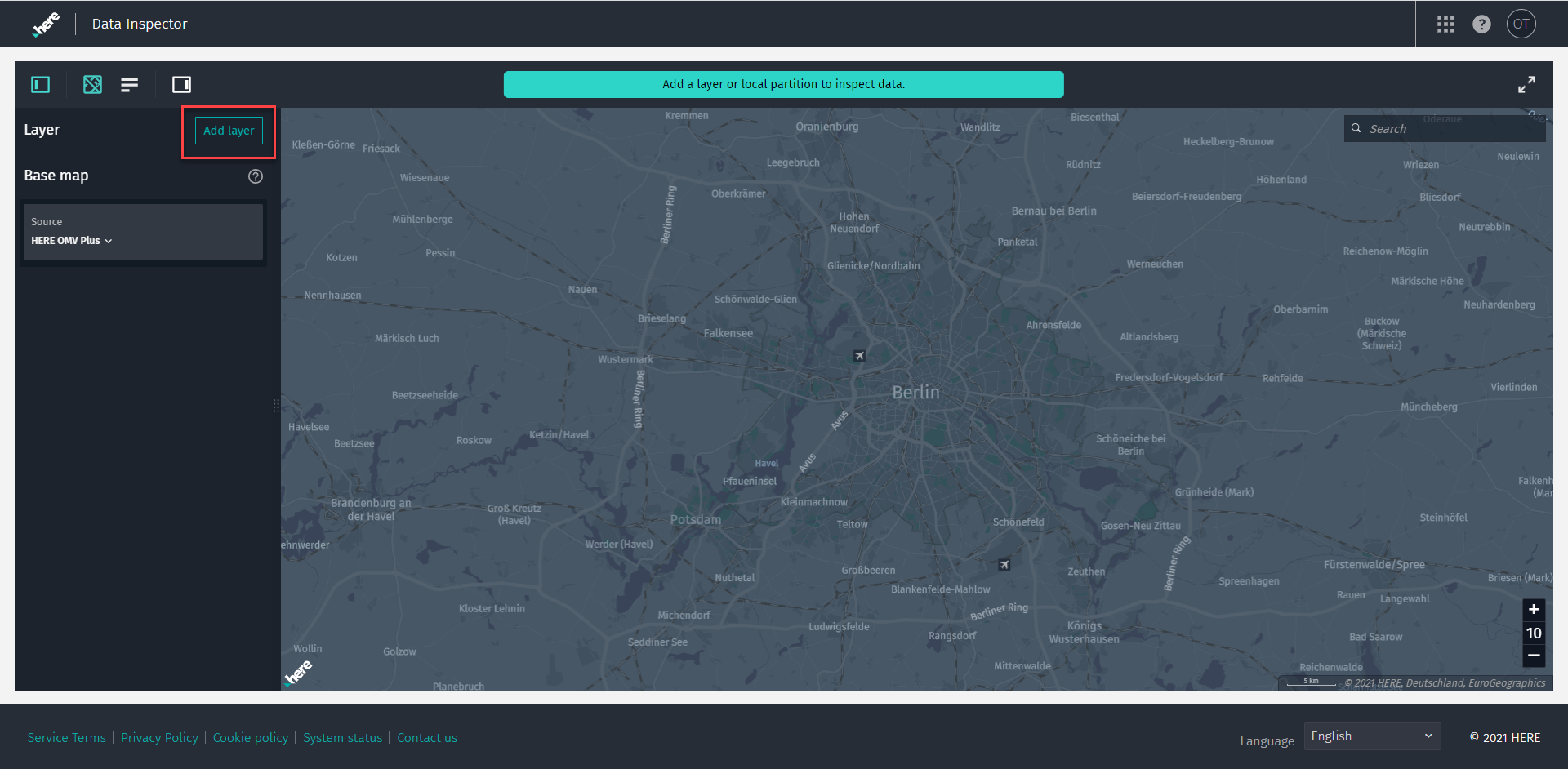Toggle the right sidebar panel icon

coord(181,84)
